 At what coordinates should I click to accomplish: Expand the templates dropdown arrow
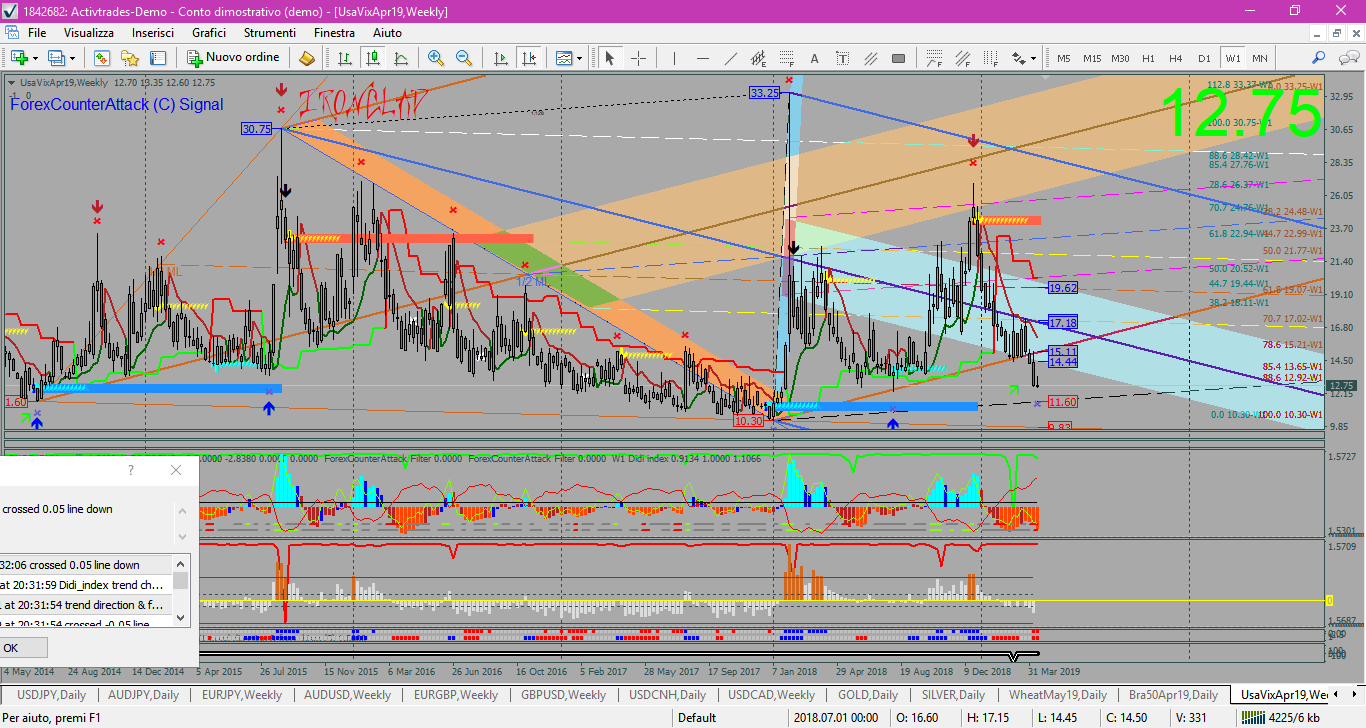pos(580,58)
